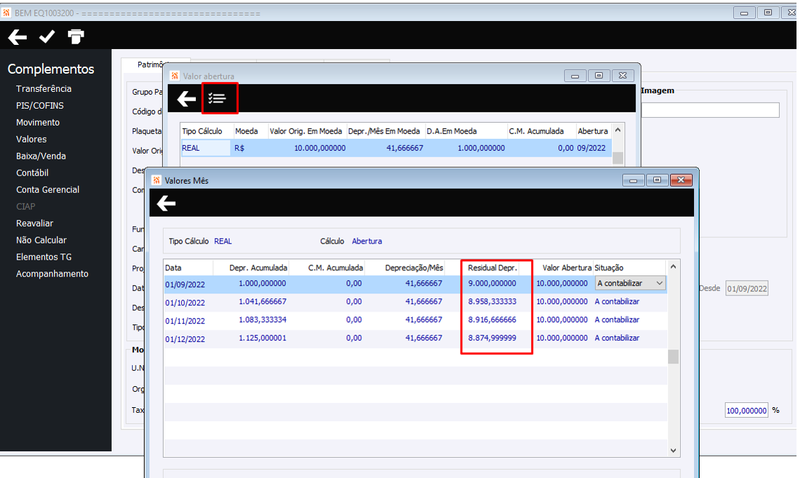Click back arrow in Valores Mês window
800x478 pixels.
166,203
